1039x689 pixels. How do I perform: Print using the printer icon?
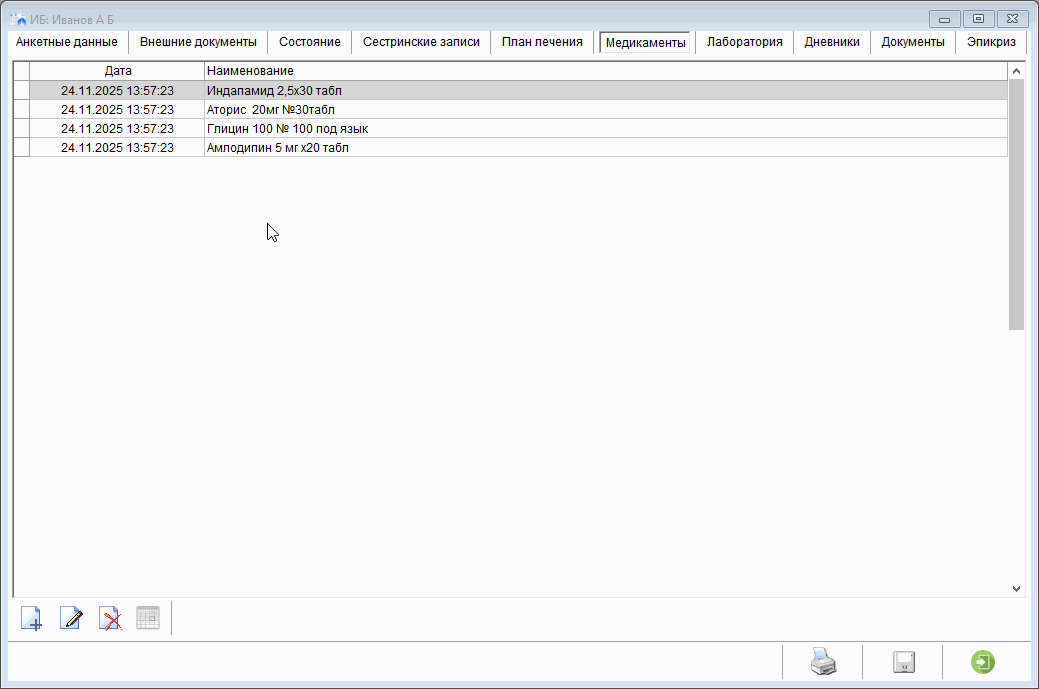coord(822,662)
